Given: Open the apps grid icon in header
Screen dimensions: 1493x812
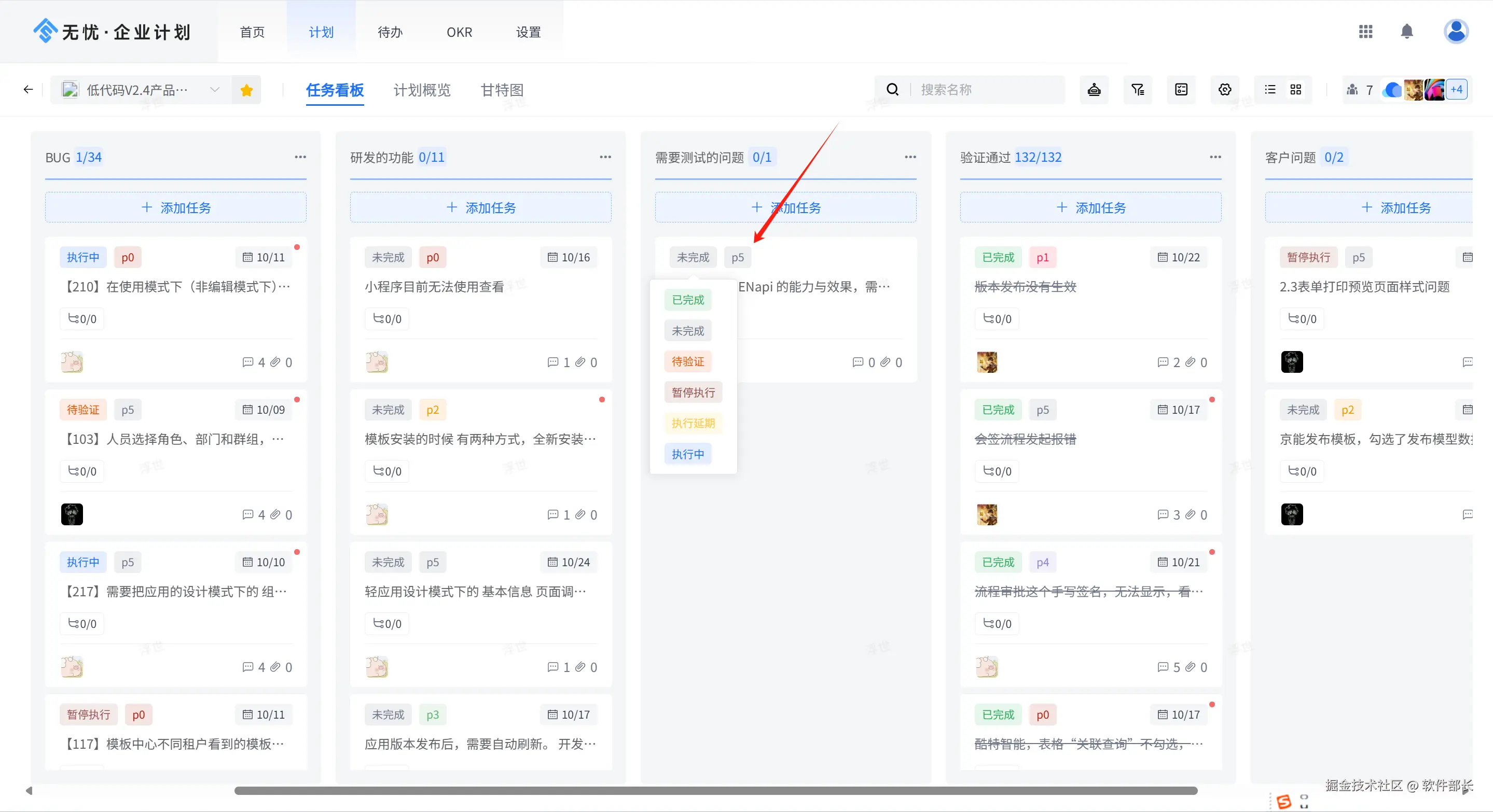Looking at the screenshot, I should click(1365, 31).
